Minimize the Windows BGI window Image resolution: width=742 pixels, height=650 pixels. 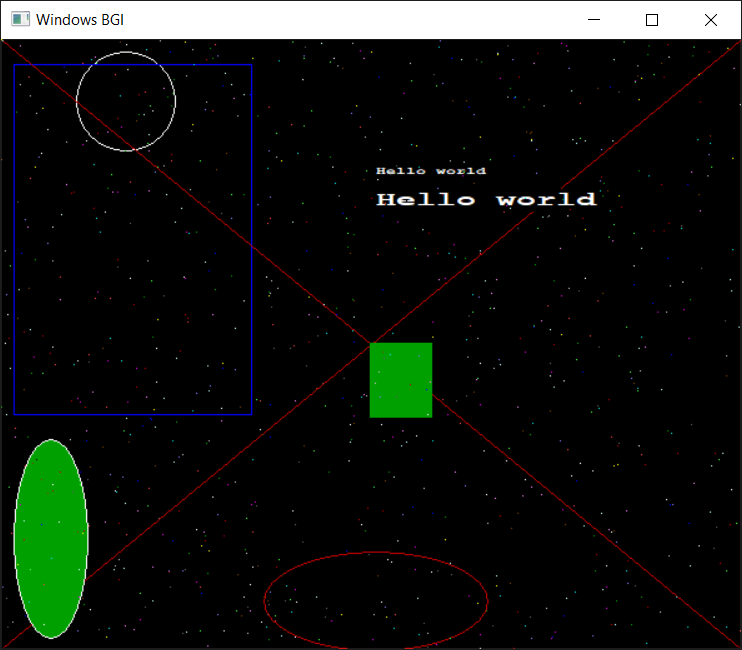click(x=594, y=20)
